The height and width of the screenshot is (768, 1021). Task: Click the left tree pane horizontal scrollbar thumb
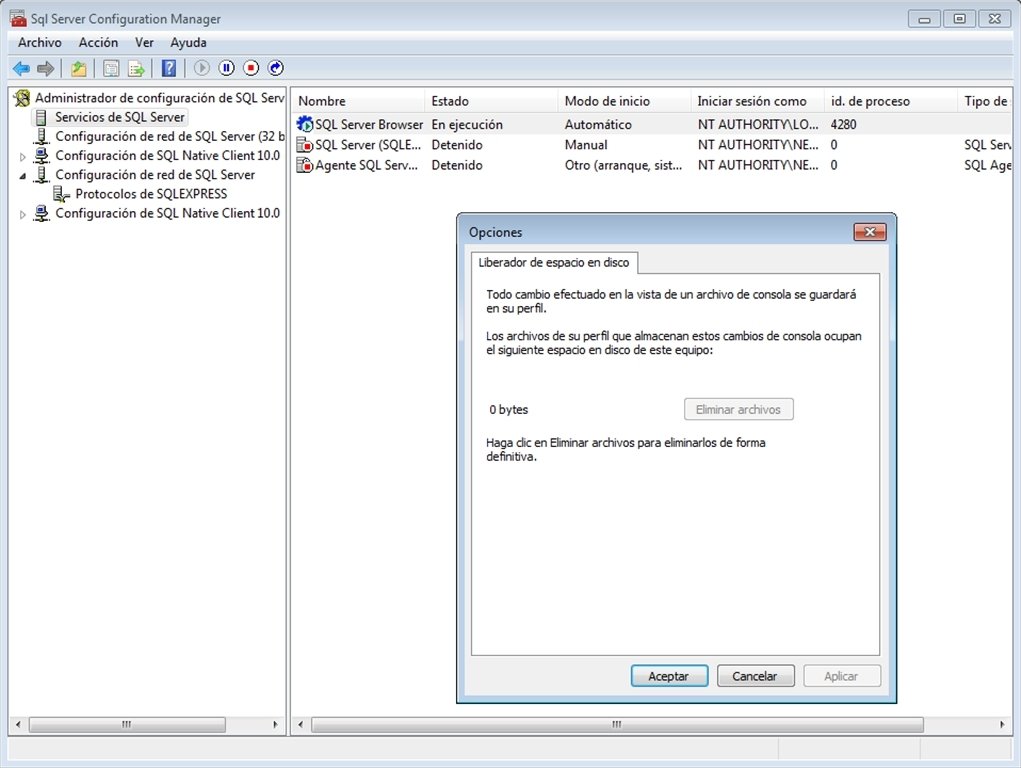pos(127,724)
